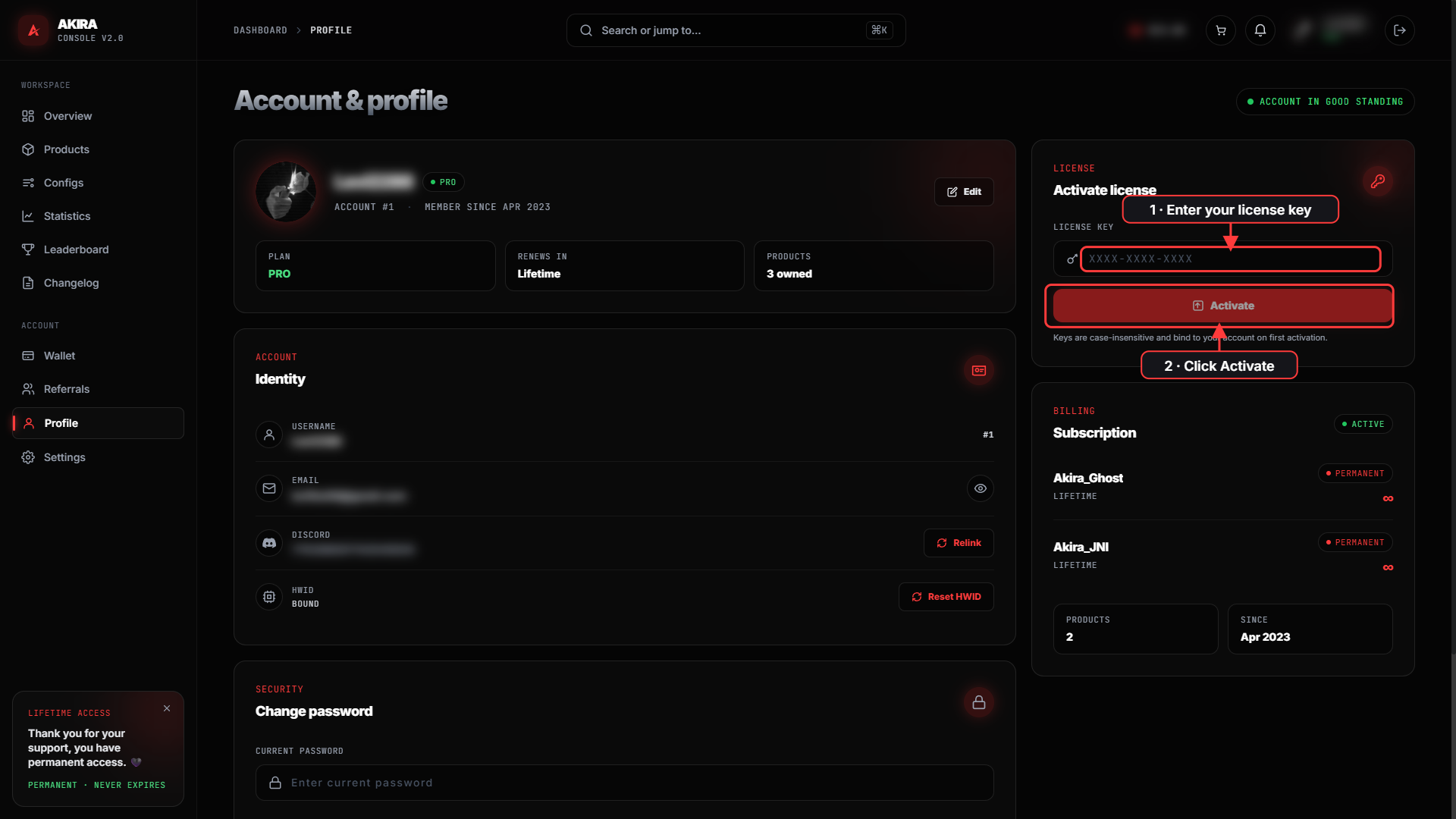Image resolution: width=1456 pixels, height=819 pixels.
Task: Open Overview in the sidebar
Action: [x=98, y=116]
